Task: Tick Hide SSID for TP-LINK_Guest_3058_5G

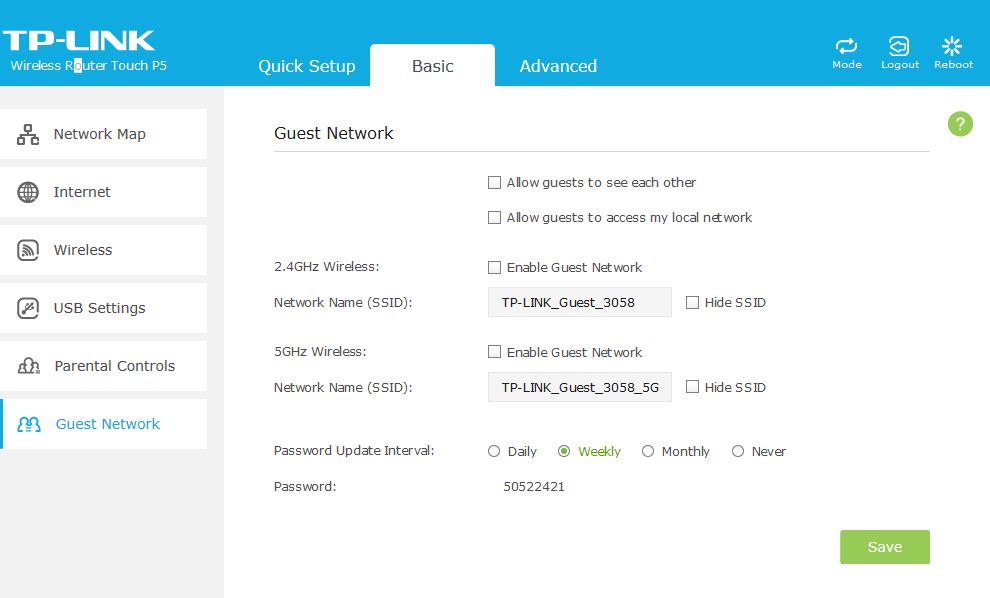Action: pyautogui.click(x=693, y=386)
